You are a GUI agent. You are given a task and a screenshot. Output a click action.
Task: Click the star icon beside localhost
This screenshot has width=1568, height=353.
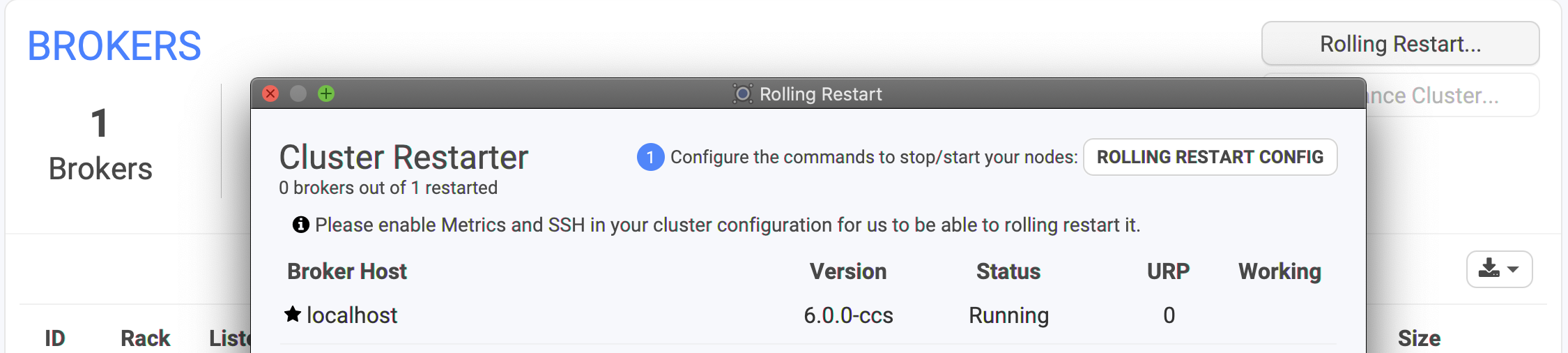(293, 314)
